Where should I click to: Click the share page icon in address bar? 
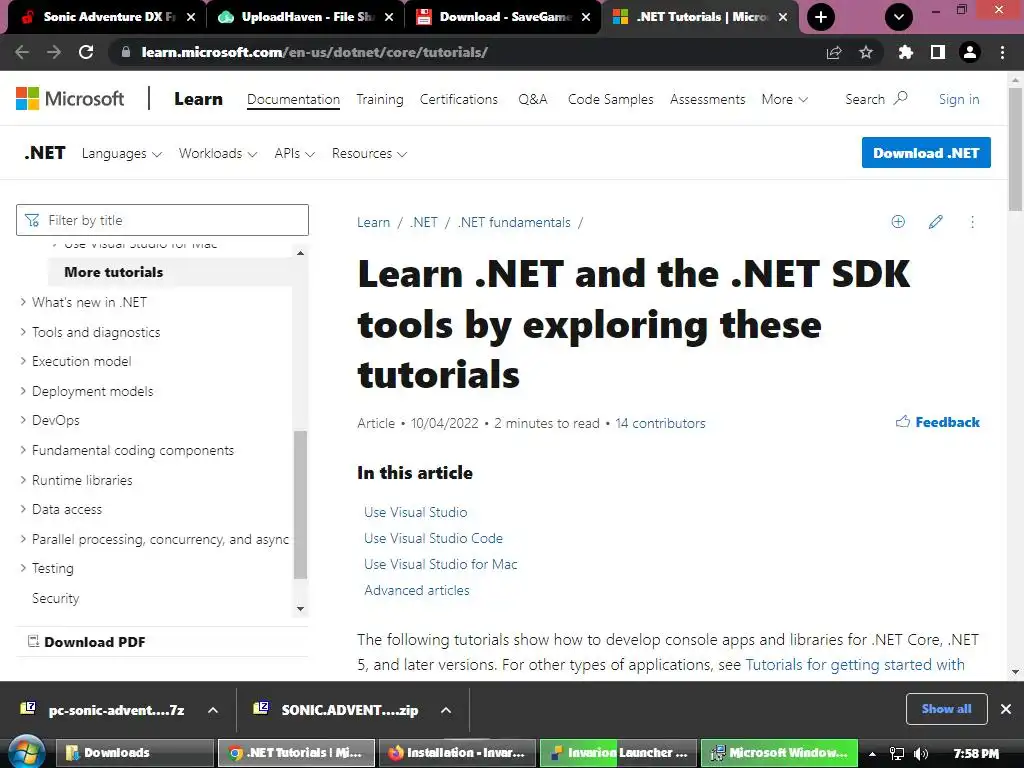coord(834,52)
